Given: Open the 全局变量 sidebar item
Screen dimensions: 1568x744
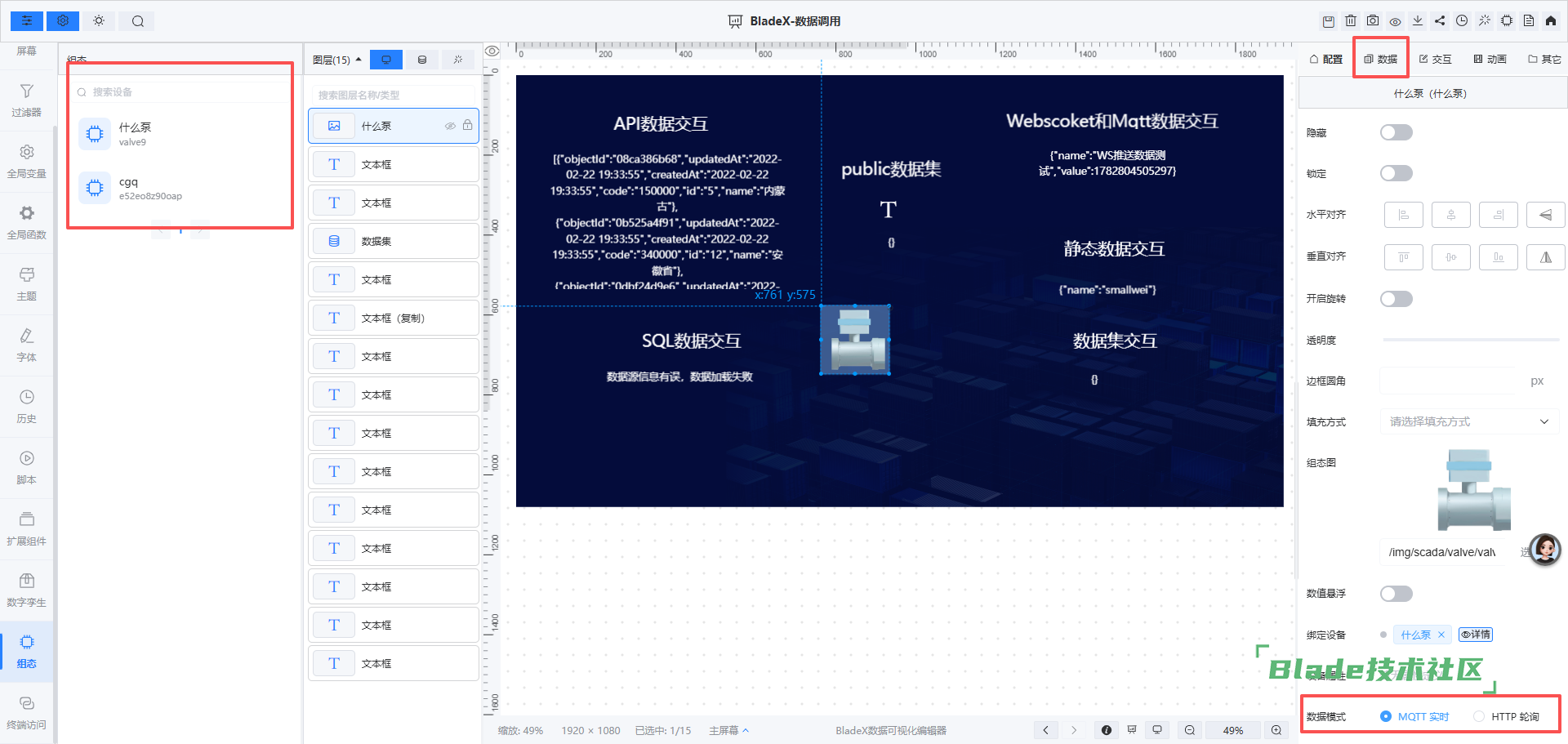Looking at the screenshot, I should pyautogui.click(x=26, y=162).
